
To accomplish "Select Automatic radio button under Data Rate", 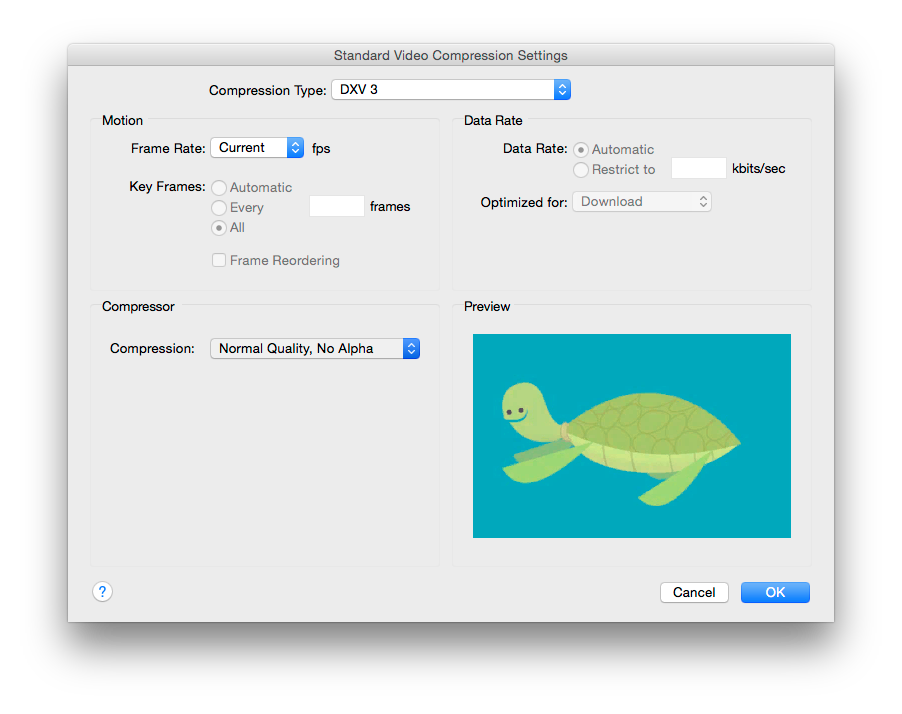I will (x=581, y=150).
